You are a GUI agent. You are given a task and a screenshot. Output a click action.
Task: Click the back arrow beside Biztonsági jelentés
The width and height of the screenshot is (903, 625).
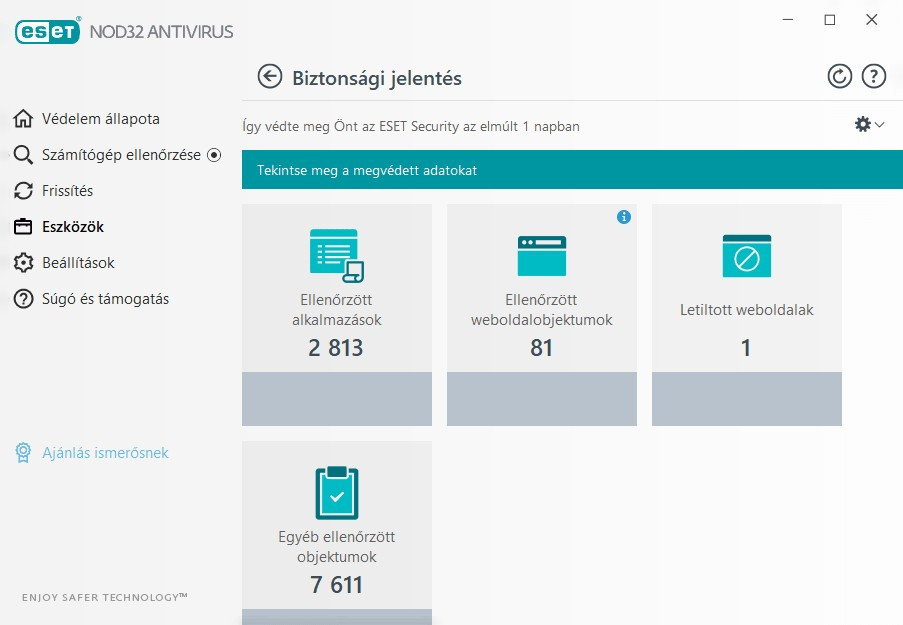(270, 76)
